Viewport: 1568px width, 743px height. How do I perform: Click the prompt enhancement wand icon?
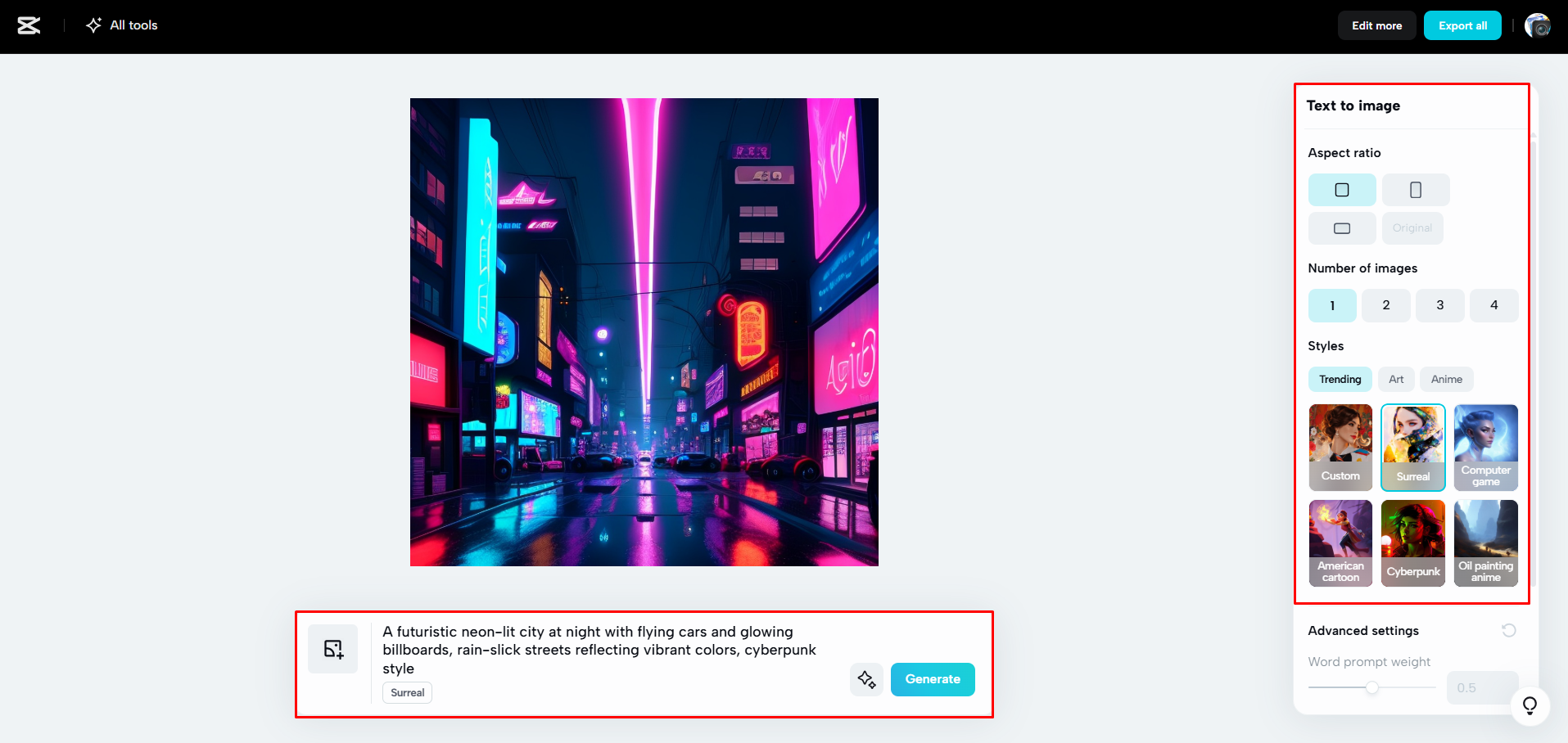pos(866,679)
